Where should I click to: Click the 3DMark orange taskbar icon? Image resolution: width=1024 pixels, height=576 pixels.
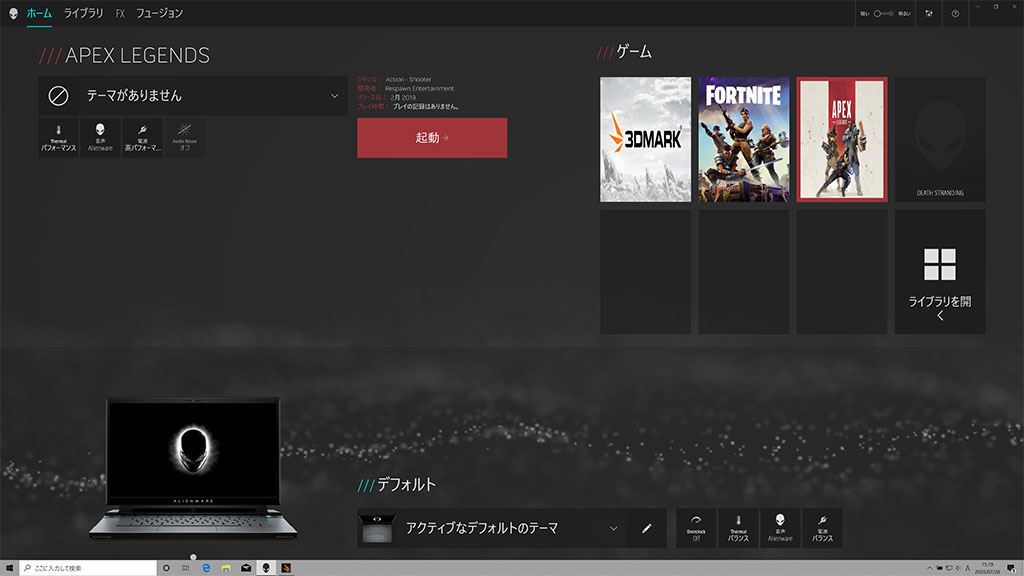[286, 568]
